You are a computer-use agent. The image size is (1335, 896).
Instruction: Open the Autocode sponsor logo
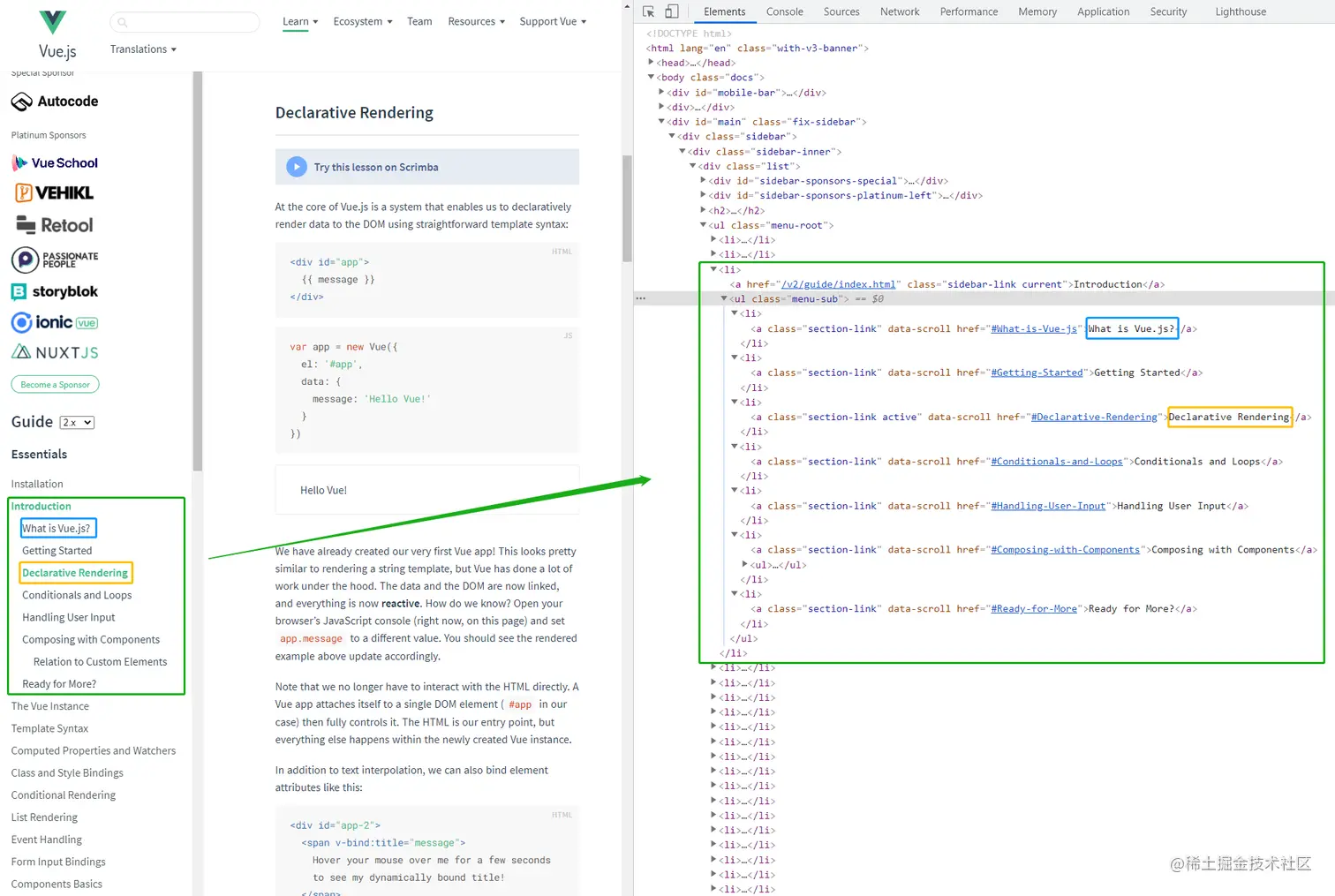click(x=55, y=102)
